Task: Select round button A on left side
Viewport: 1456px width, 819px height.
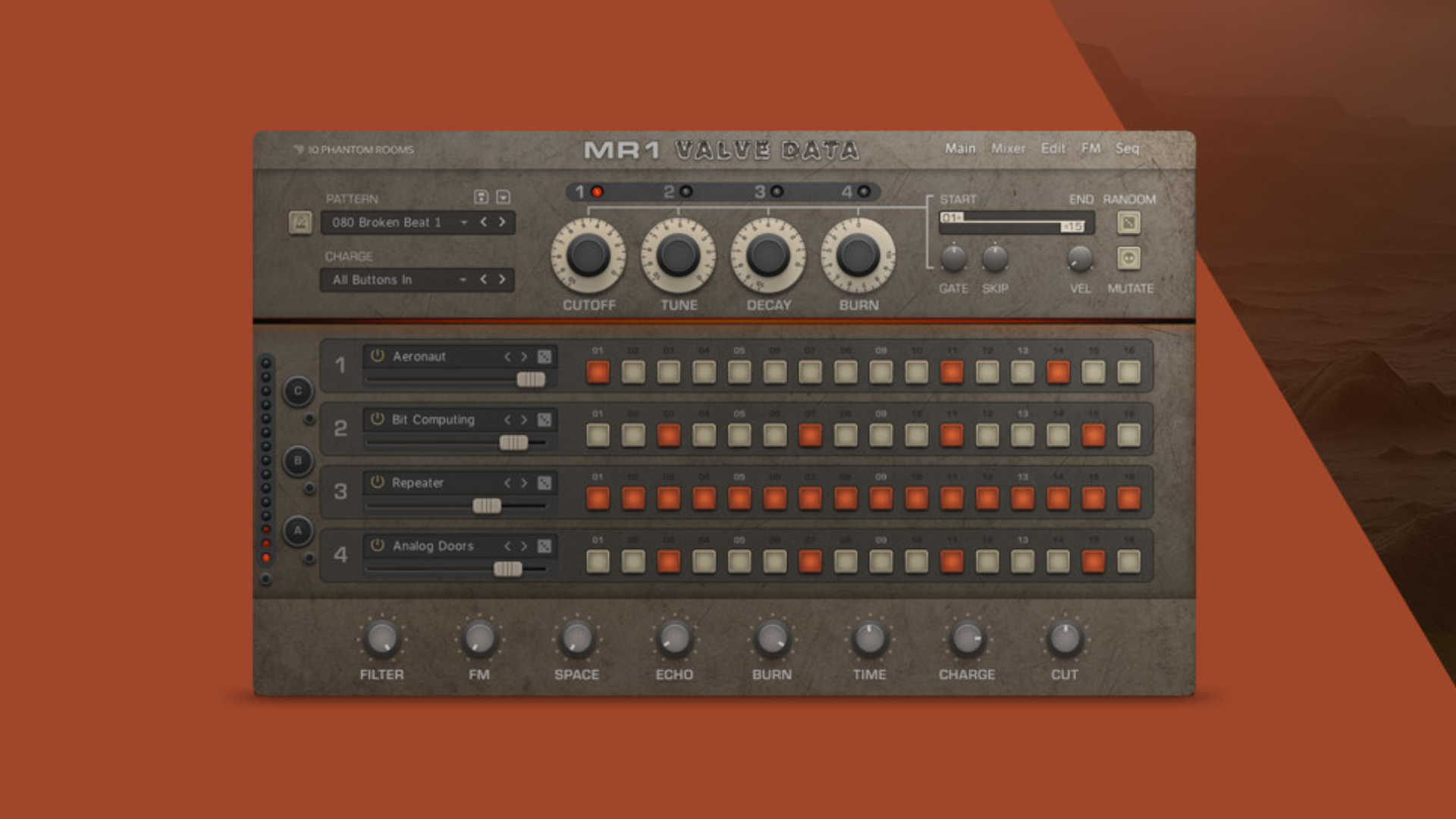Action: (x=297, y=530)
